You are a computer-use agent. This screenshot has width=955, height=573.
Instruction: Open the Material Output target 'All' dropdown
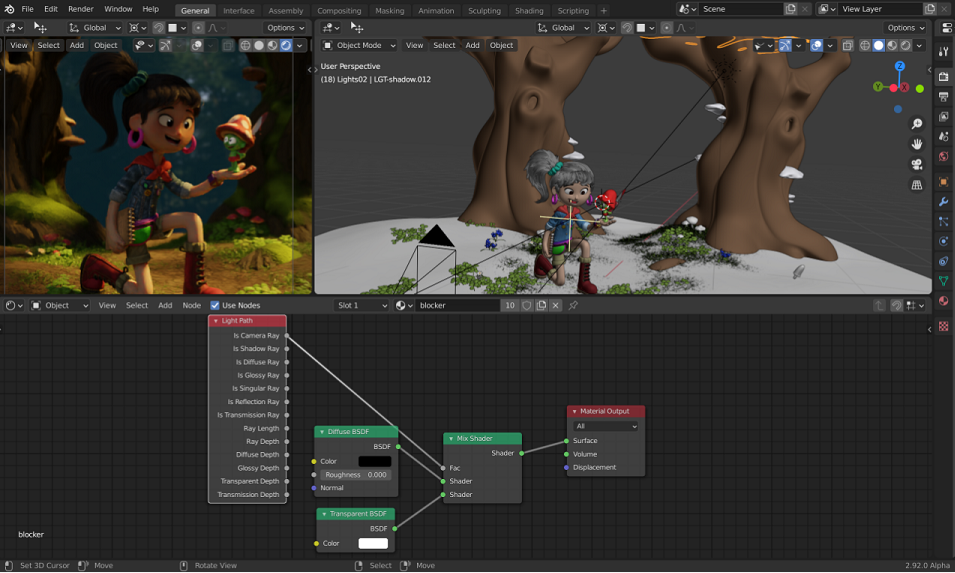tap(605, 426)
